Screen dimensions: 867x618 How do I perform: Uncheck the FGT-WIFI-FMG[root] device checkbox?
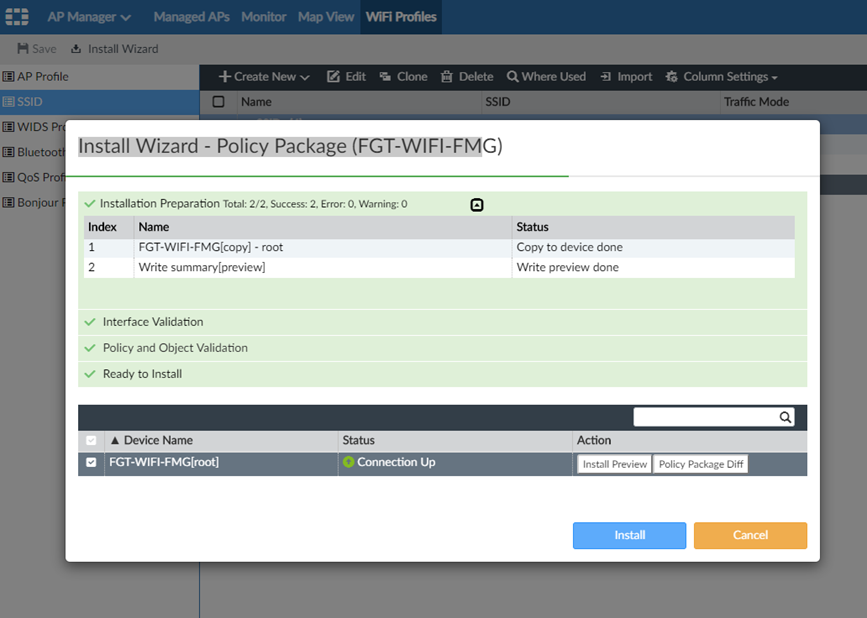click(92, 463)
